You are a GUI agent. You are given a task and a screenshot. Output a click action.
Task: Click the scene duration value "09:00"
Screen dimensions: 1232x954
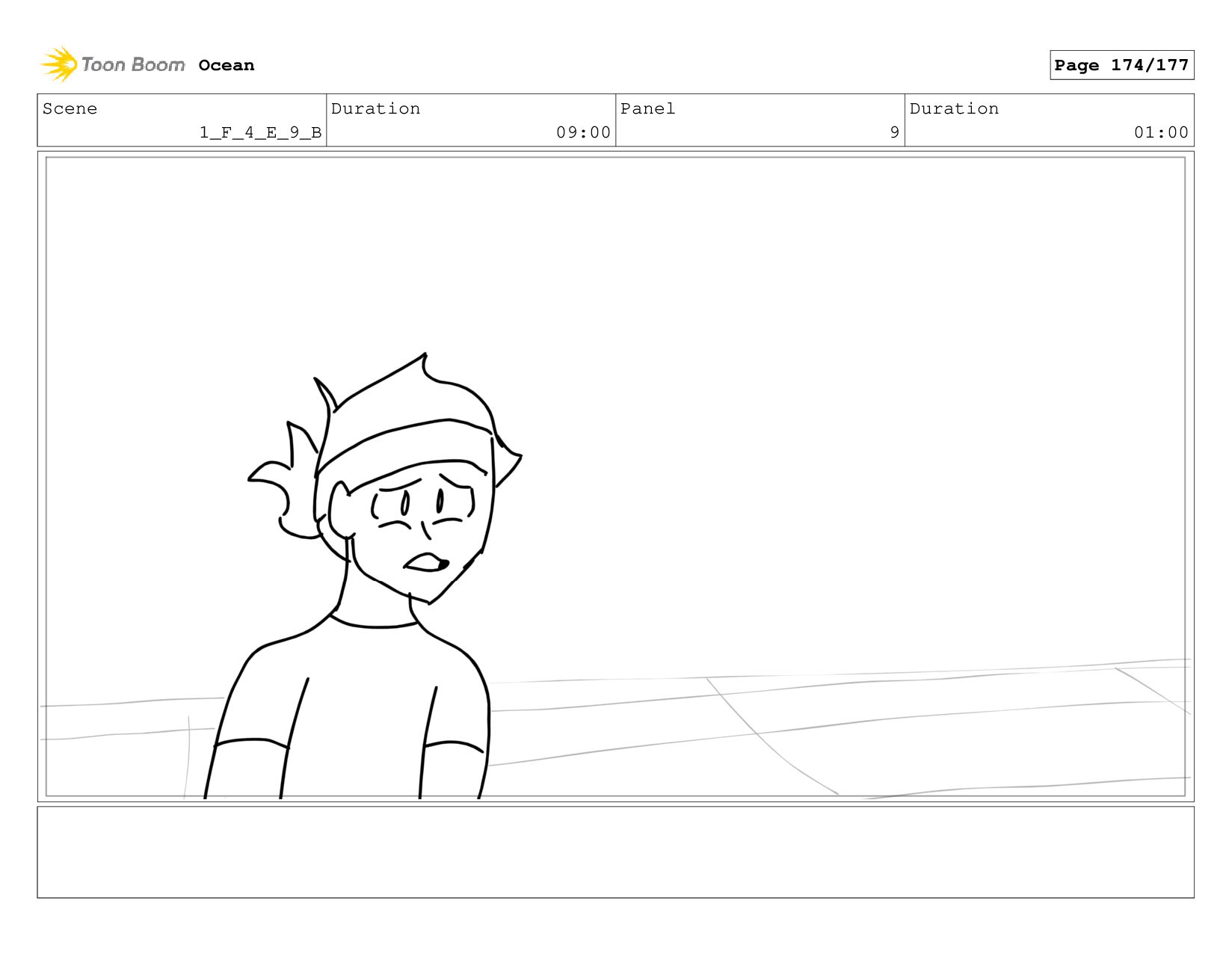(583, 132)
